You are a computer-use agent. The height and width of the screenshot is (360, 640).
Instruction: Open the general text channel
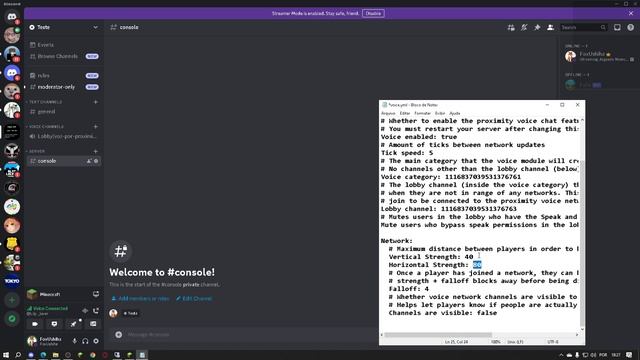[x=64, y=111]
